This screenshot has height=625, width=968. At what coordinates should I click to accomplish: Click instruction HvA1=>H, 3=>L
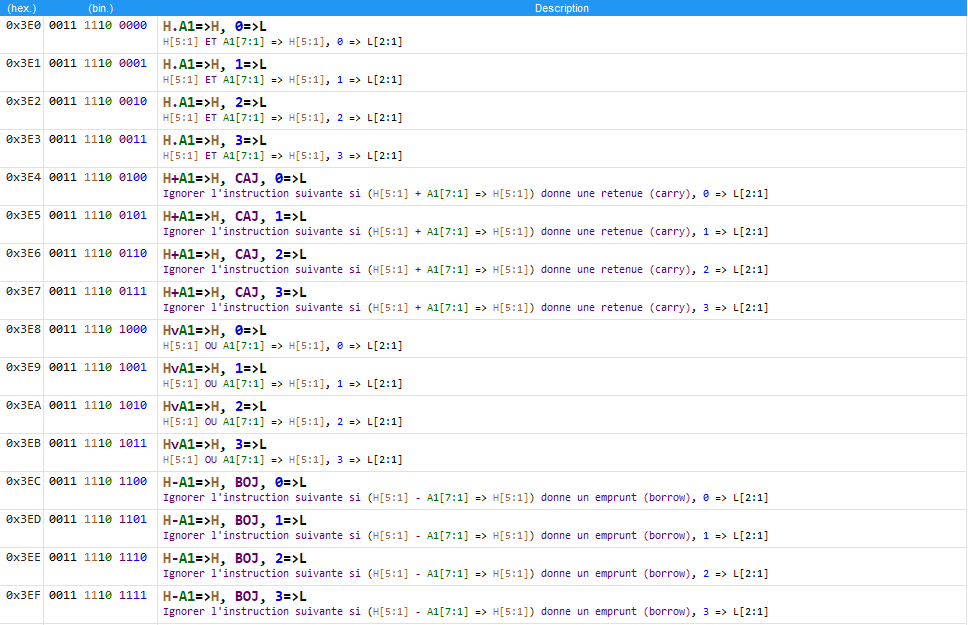click(214, 445)
